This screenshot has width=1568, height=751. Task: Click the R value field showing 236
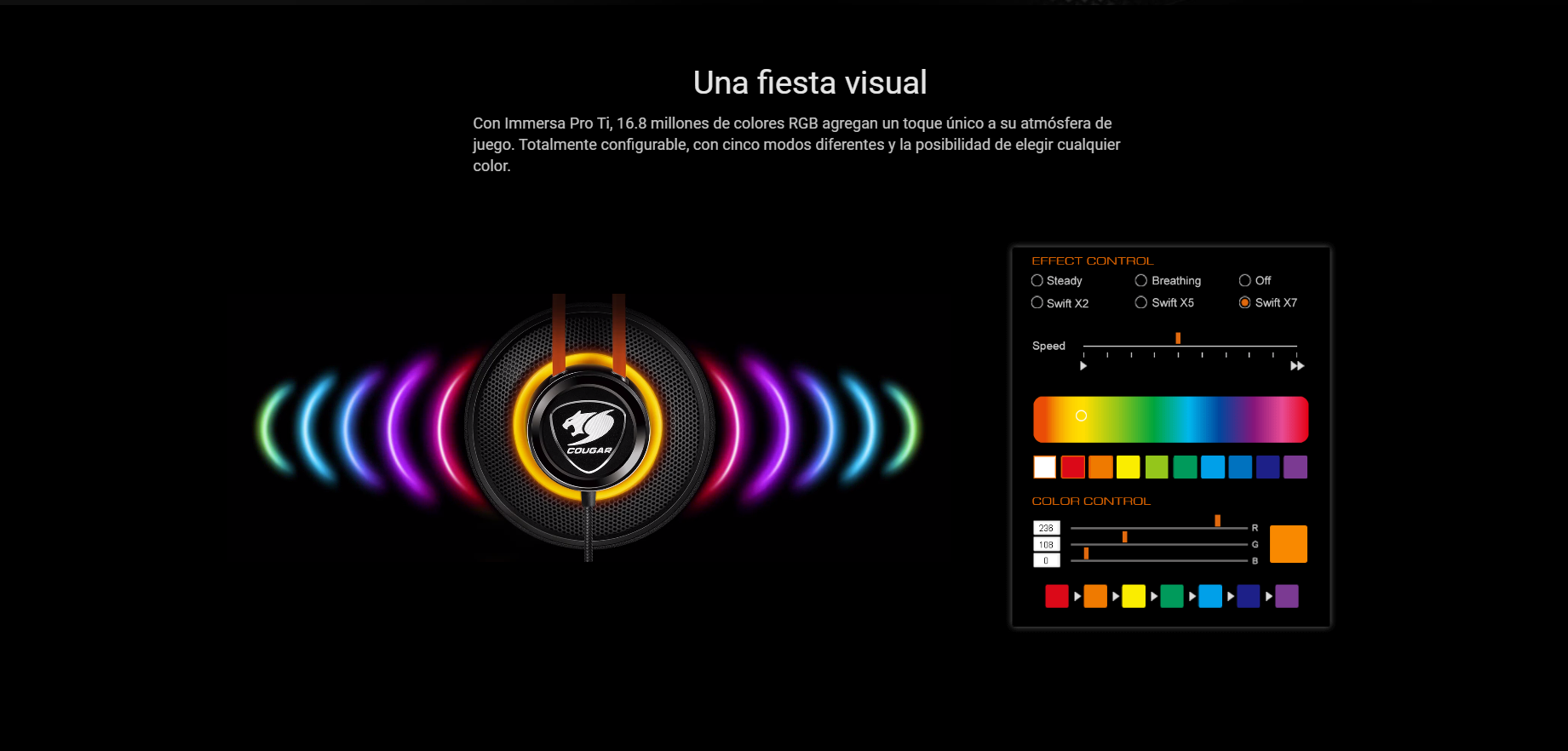tap(1047, 528)
